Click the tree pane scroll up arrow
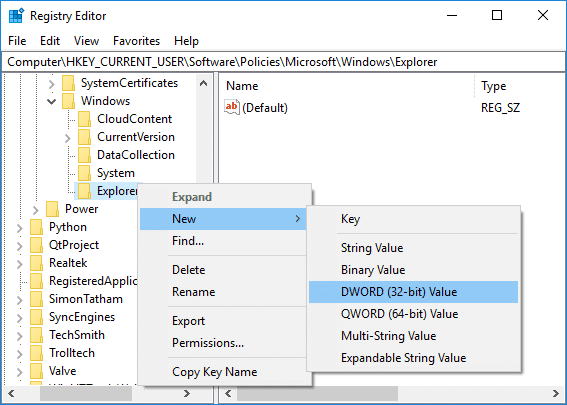567x405 pixels. point(204,84)
